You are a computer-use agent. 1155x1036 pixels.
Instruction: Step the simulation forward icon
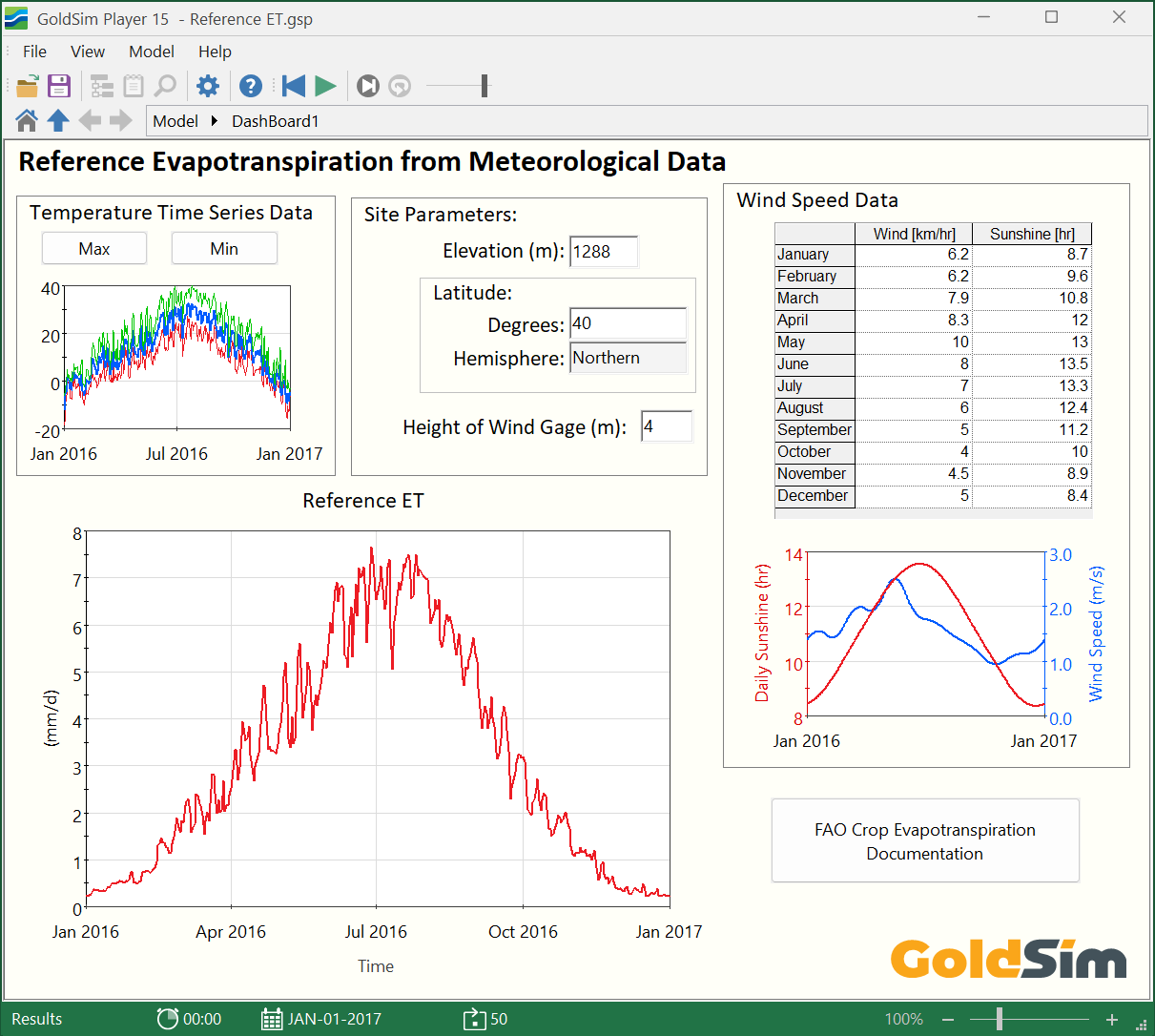click(368, 87)
